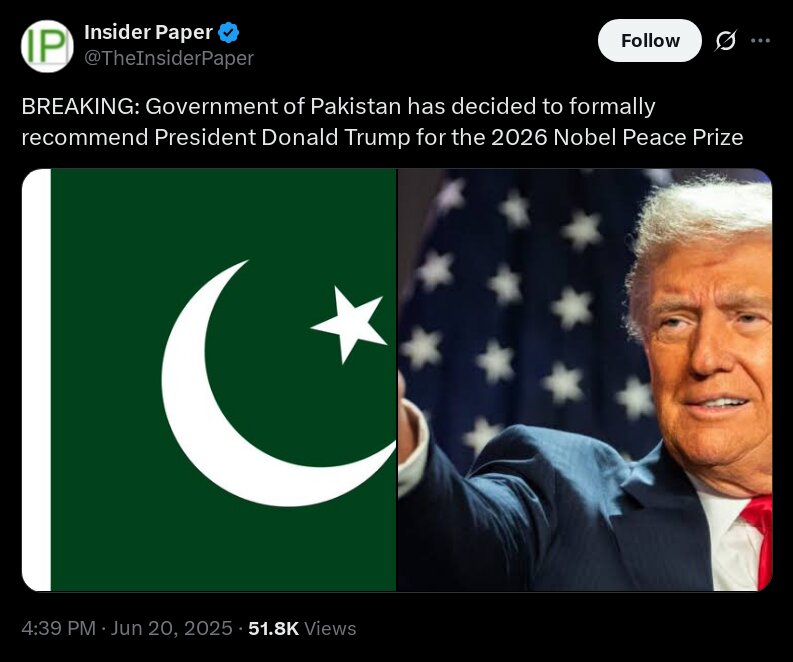Image resolution: width=793 pixels, height=662 pixels.
Task: Visit the @TheInsiderPaper handle link
Action: click(169, 58)
